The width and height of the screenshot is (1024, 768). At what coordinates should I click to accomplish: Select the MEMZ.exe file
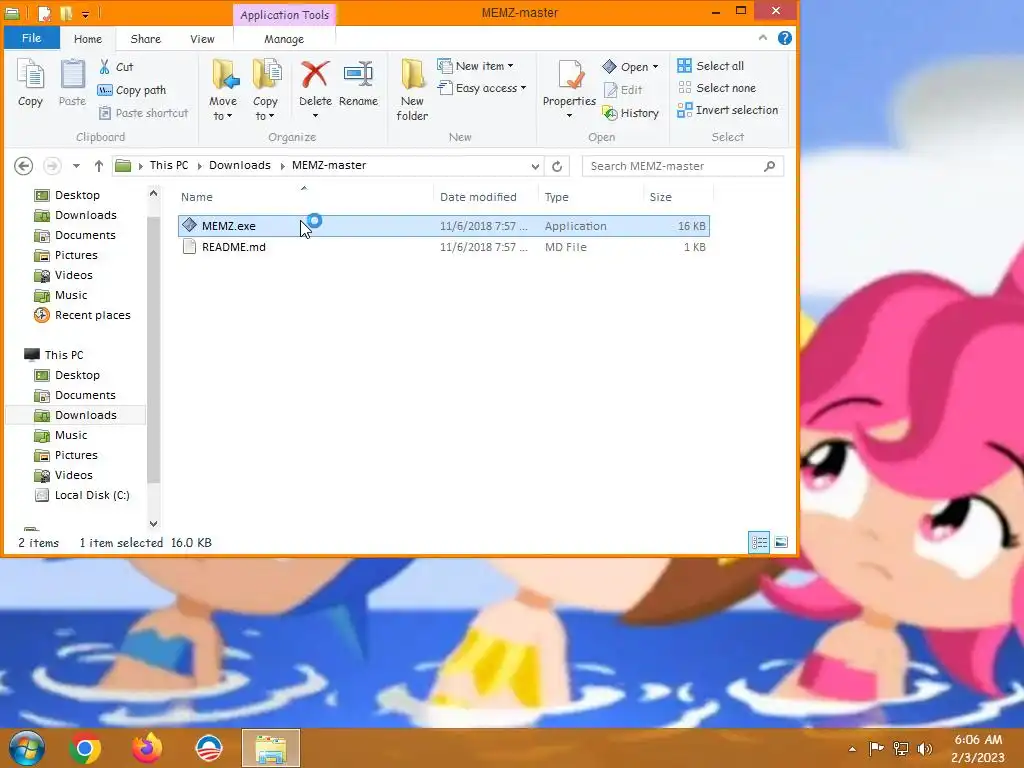(443, 226)
